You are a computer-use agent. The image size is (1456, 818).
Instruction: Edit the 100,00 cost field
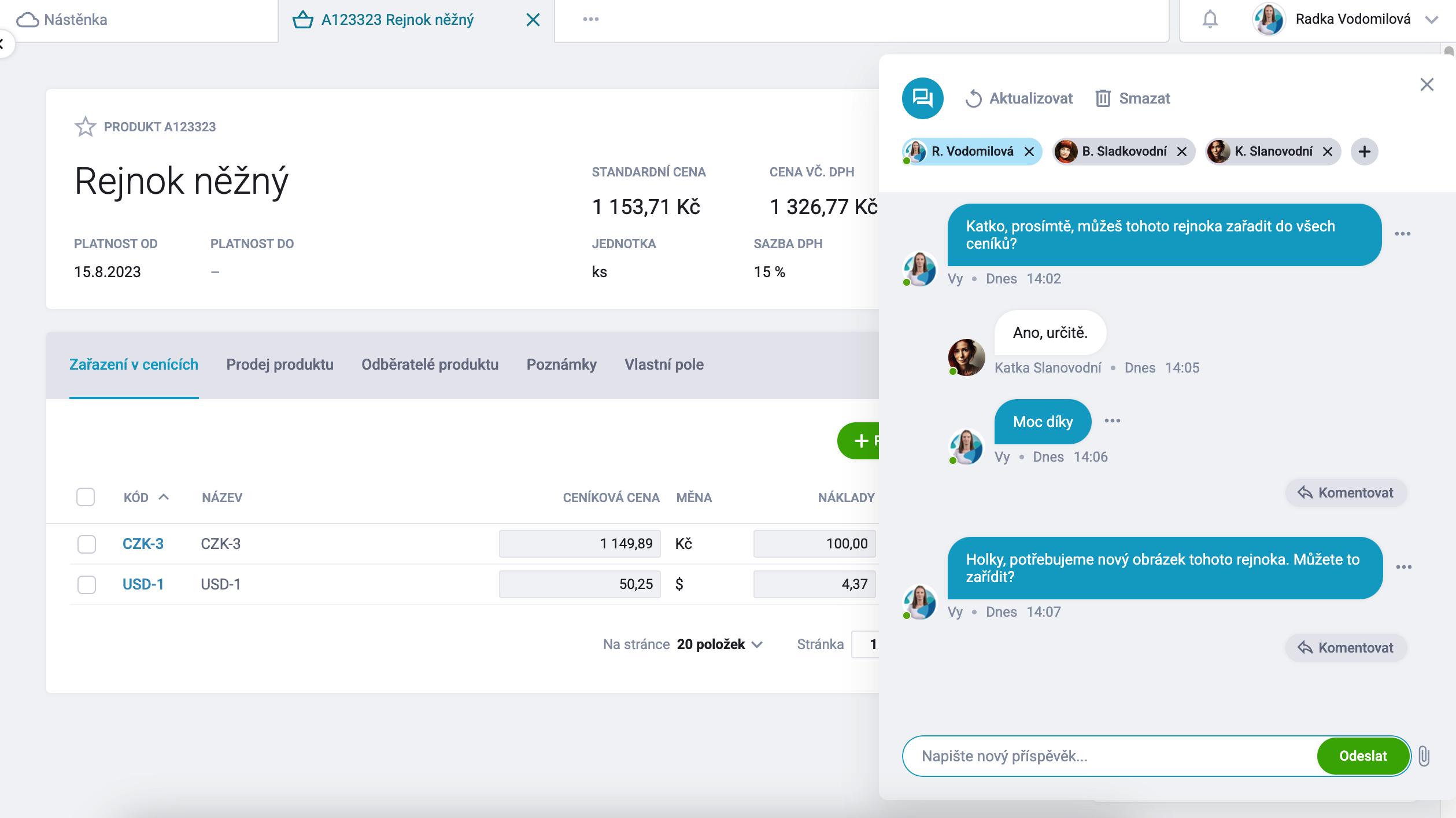[815, 544]
